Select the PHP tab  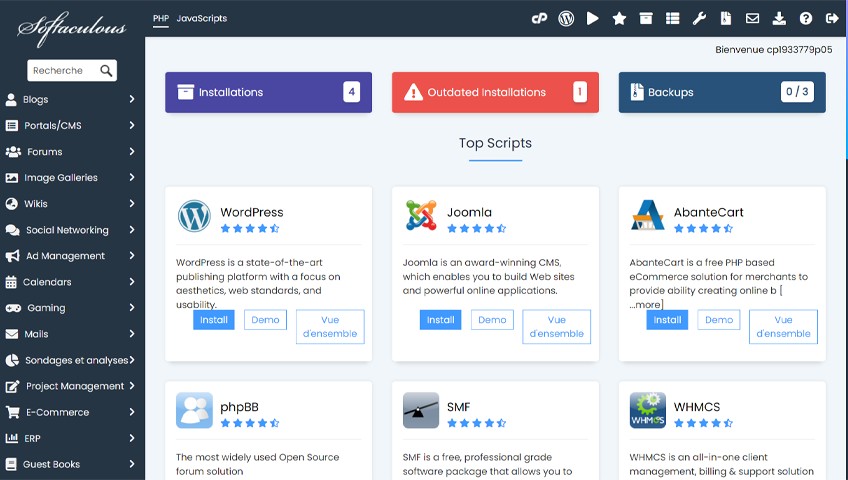pyautogui.click(x=160, y=18)
